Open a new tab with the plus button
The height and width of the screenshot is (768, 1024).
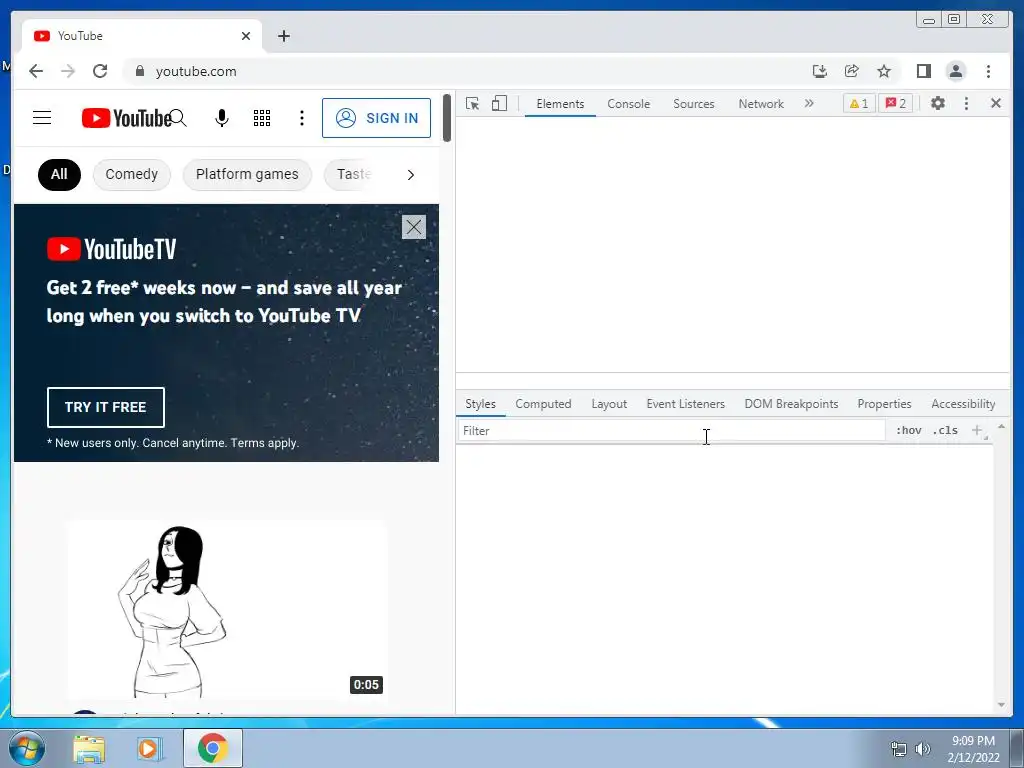[283, 36]
